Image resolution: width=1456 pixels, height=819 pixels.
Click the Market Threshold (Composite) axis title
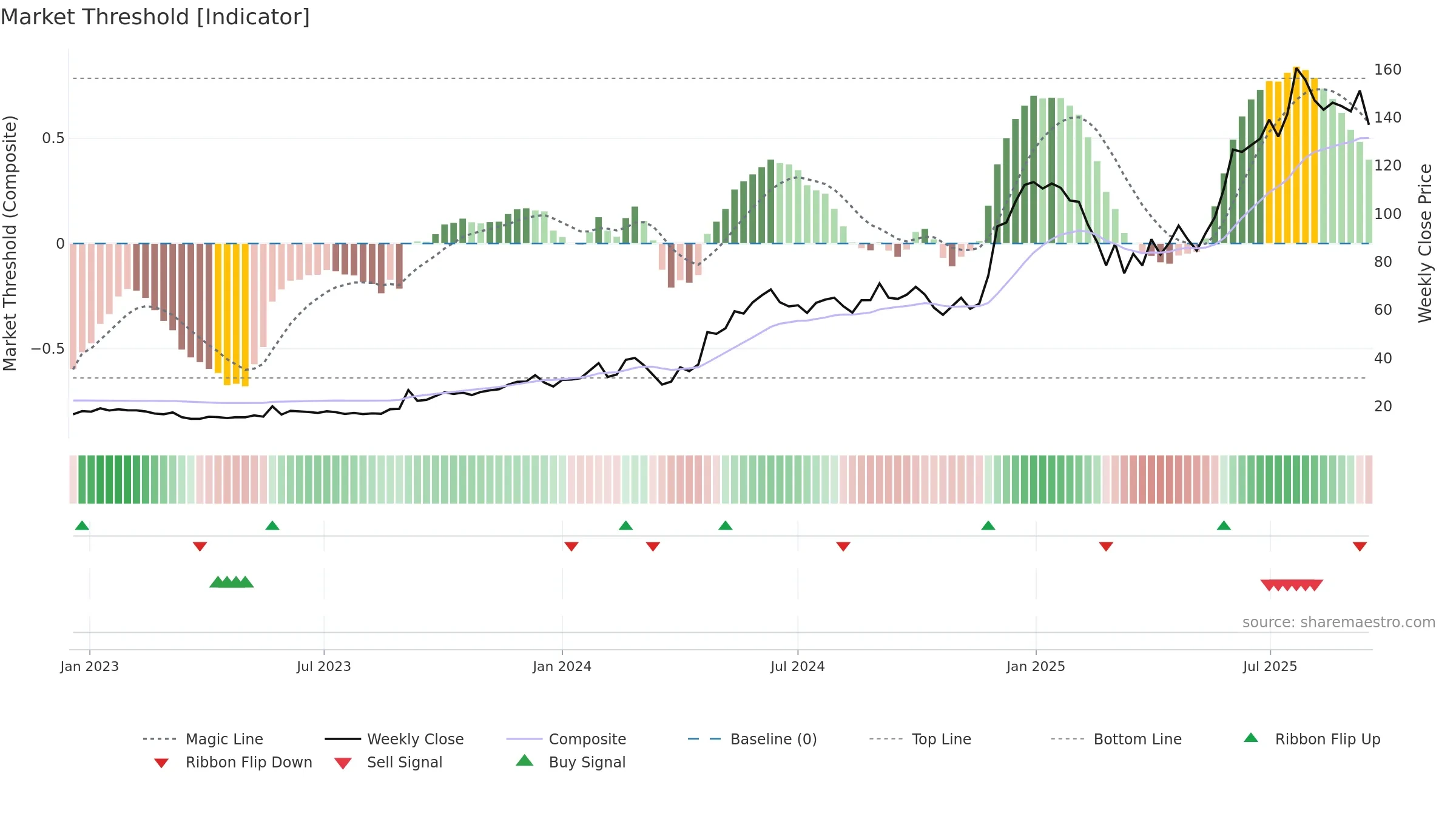point(10,243)
